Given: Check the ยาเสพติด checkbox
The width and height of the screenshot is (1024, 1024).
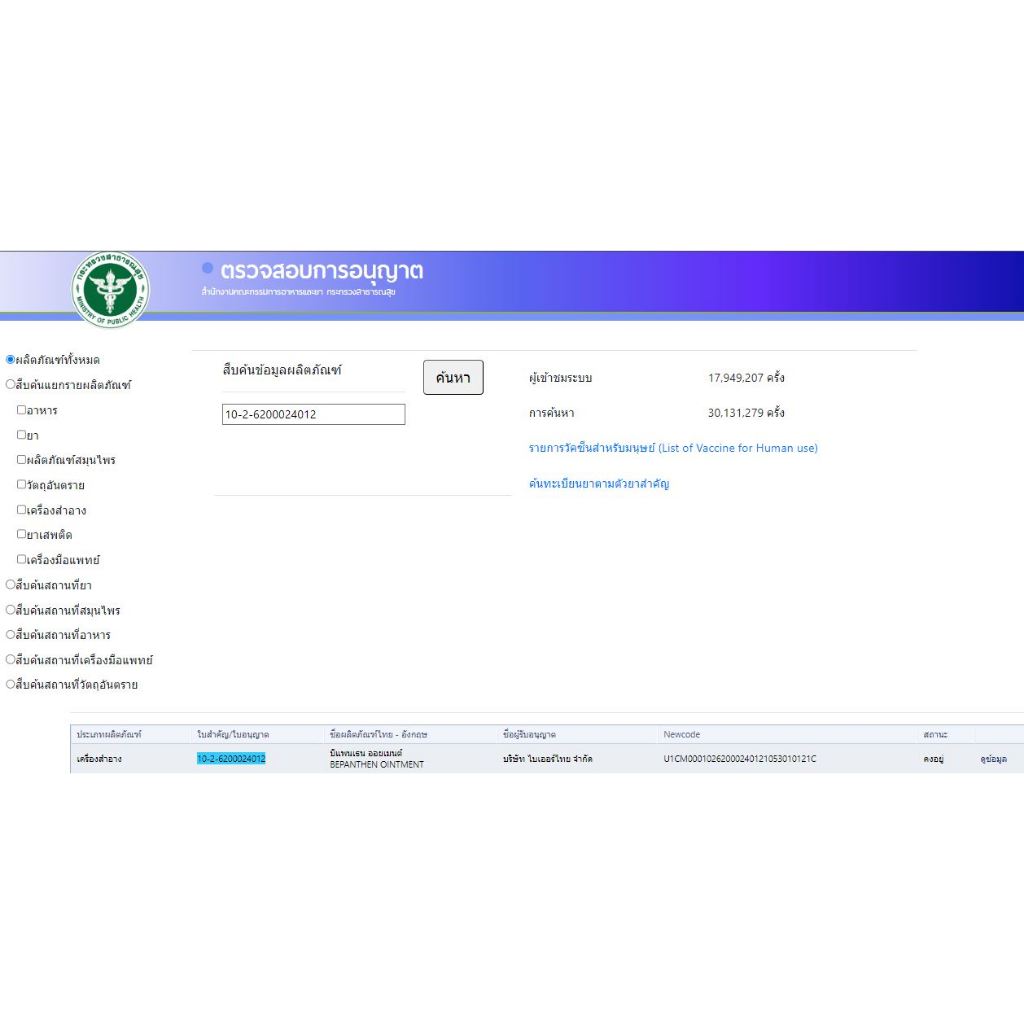Looking at the screenshot, I should [x=22, y=535].
